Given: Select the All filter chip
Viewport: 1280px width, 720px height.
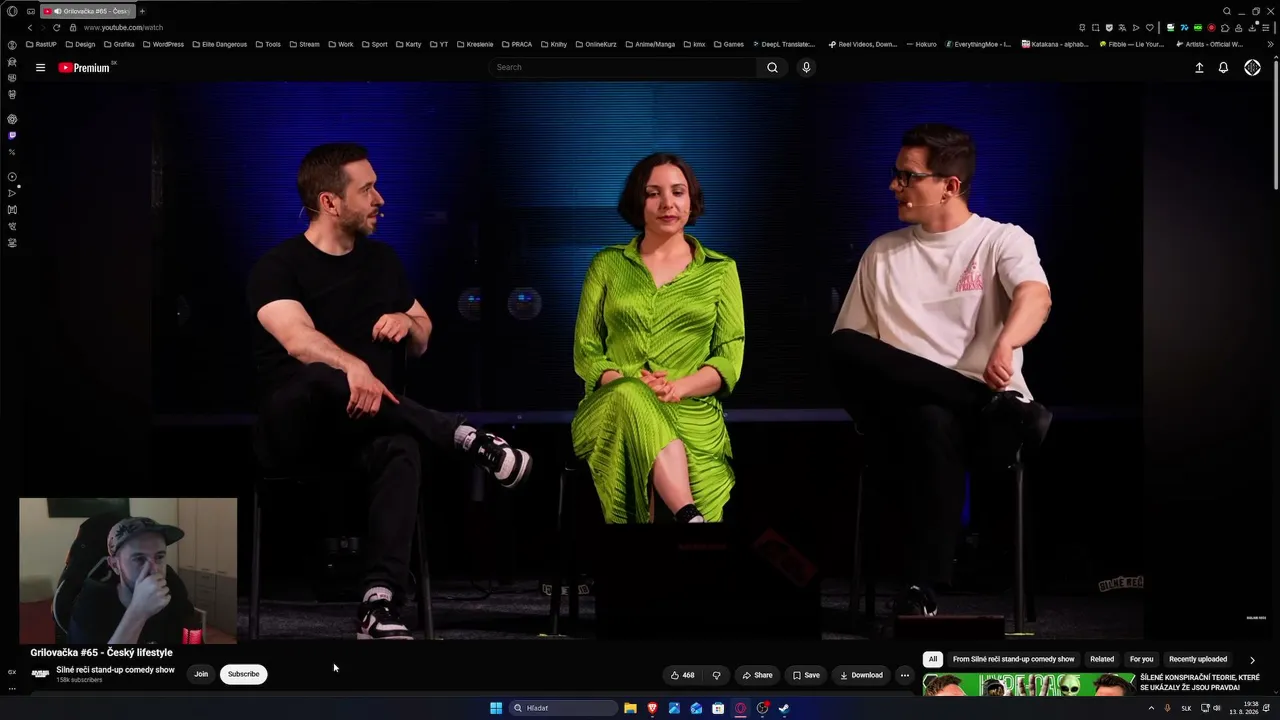Looking at the screenshot, I should point(933,659).
